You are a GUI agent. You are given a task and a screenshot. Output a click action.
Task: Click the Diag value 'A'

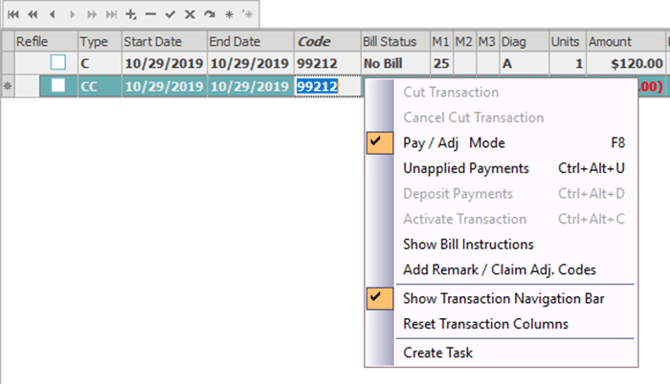(524, 63)
